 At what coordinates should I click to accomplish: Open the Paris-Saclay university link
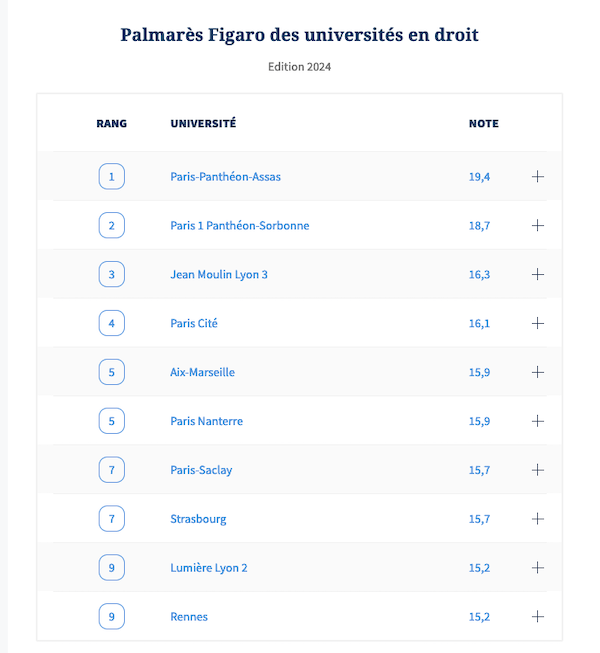click(x=201, y=470)
